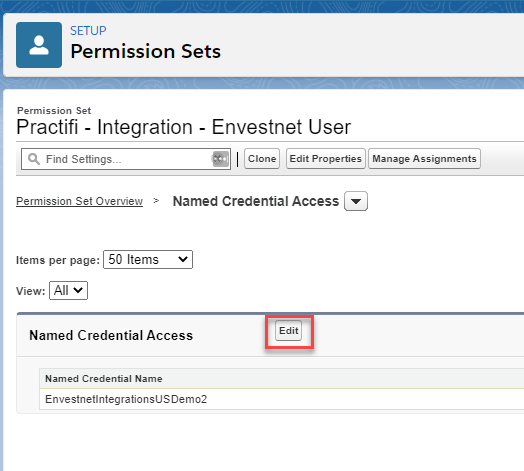Click the Items per page label
The height and width of the screenshot is (471, 524).
[x=58, y=260]
